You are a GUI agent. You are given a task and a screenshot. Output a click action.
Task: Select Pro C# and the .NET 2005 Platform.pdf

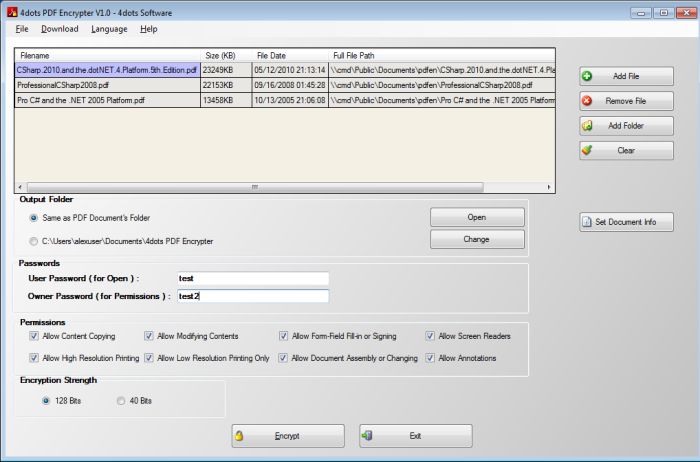click(x=107, y=100)
